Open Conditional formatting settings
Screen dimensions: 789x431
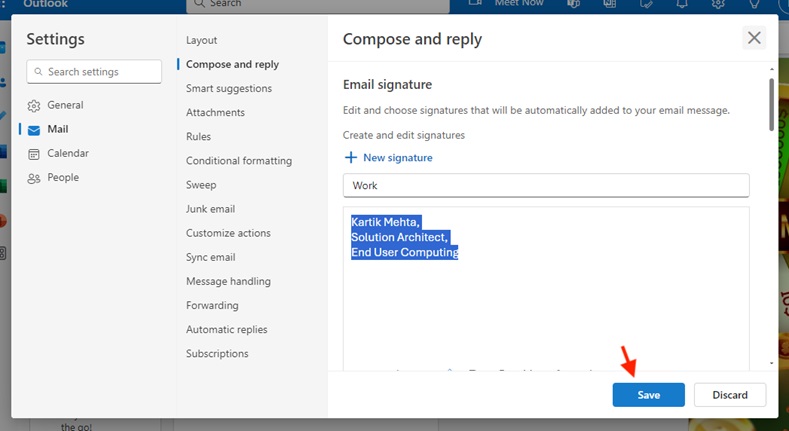tap(239, 161)
